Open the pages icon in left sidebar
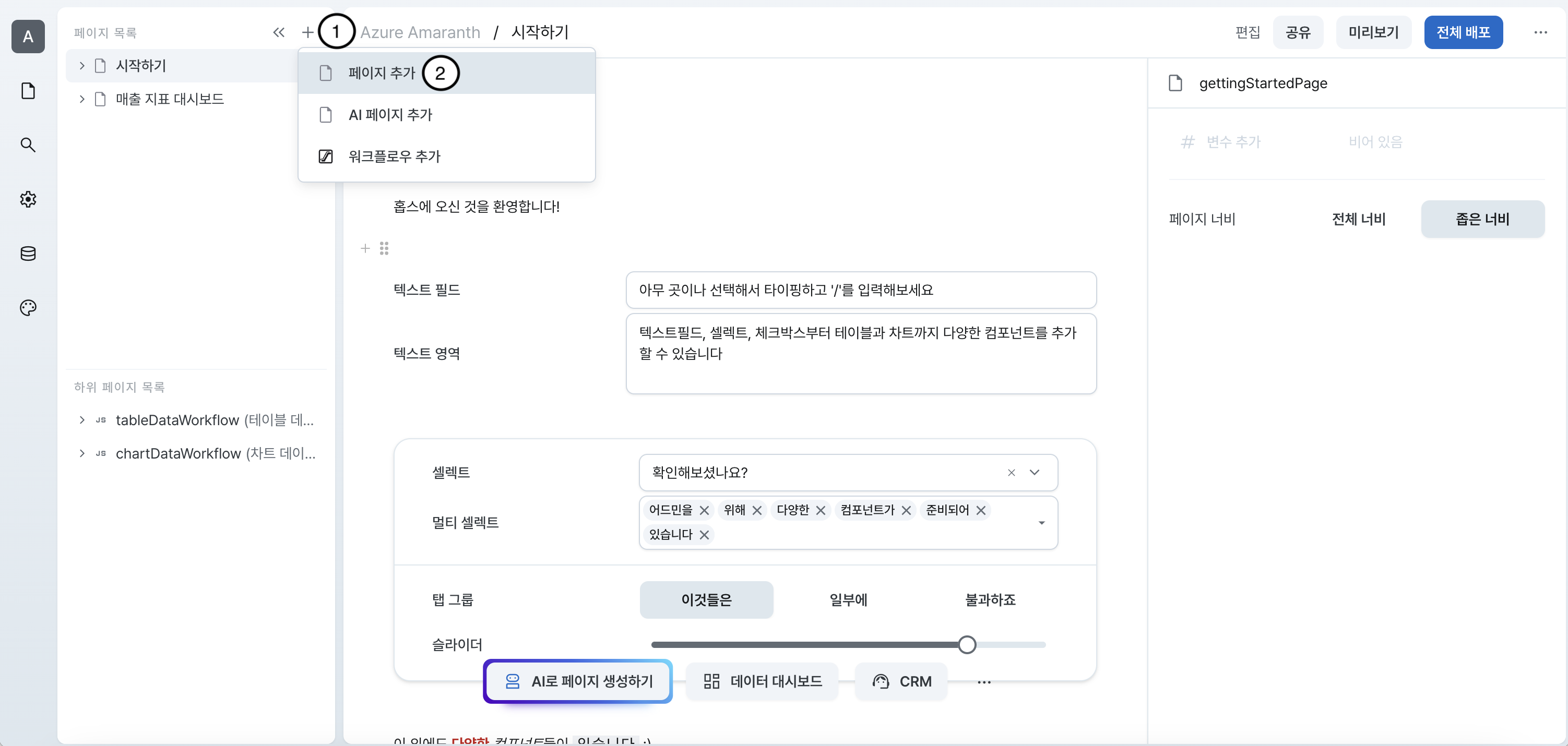1568x746 pixels. pyautogui.click(x=28, y=91)
